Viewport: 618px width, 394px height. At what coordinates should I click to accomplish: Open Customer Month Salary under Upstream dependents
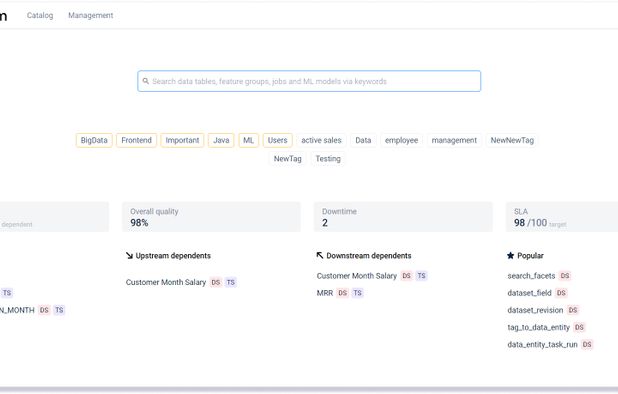click(x=166, y=282)
